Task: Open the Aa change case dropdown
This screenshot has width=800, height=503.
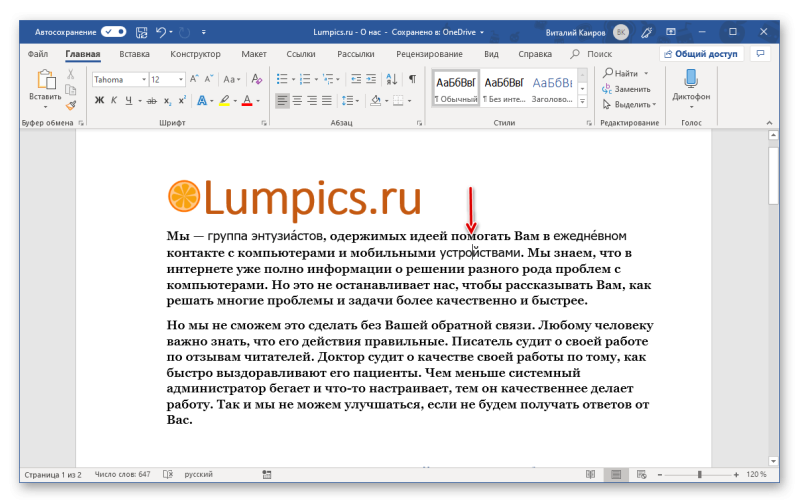Action: [231, 80]
